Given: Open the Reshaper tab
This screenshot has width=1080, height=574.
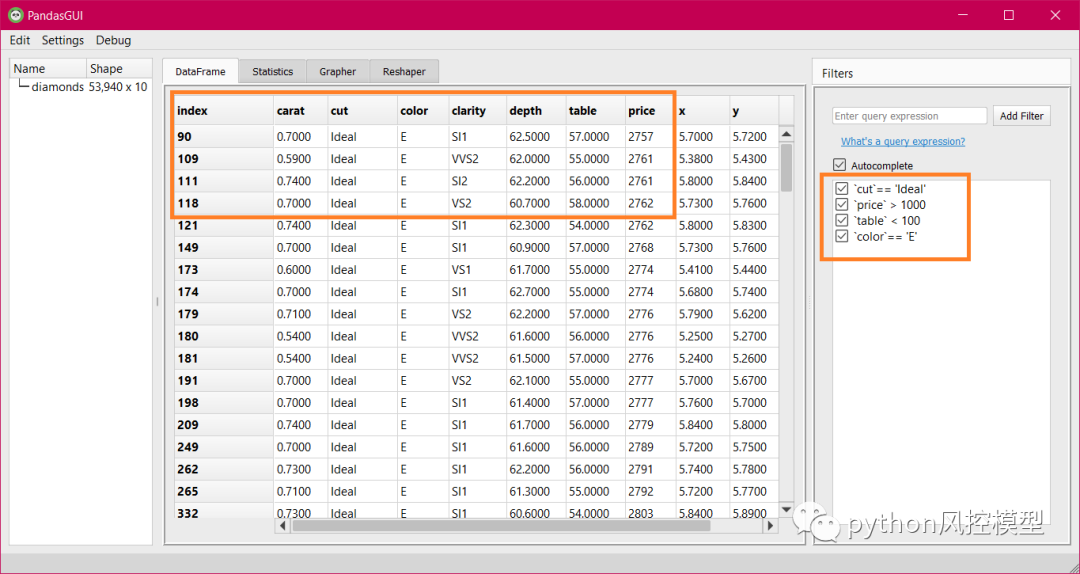Looking at the screenshot, I should pyautogui.click(x=404, y=72).
